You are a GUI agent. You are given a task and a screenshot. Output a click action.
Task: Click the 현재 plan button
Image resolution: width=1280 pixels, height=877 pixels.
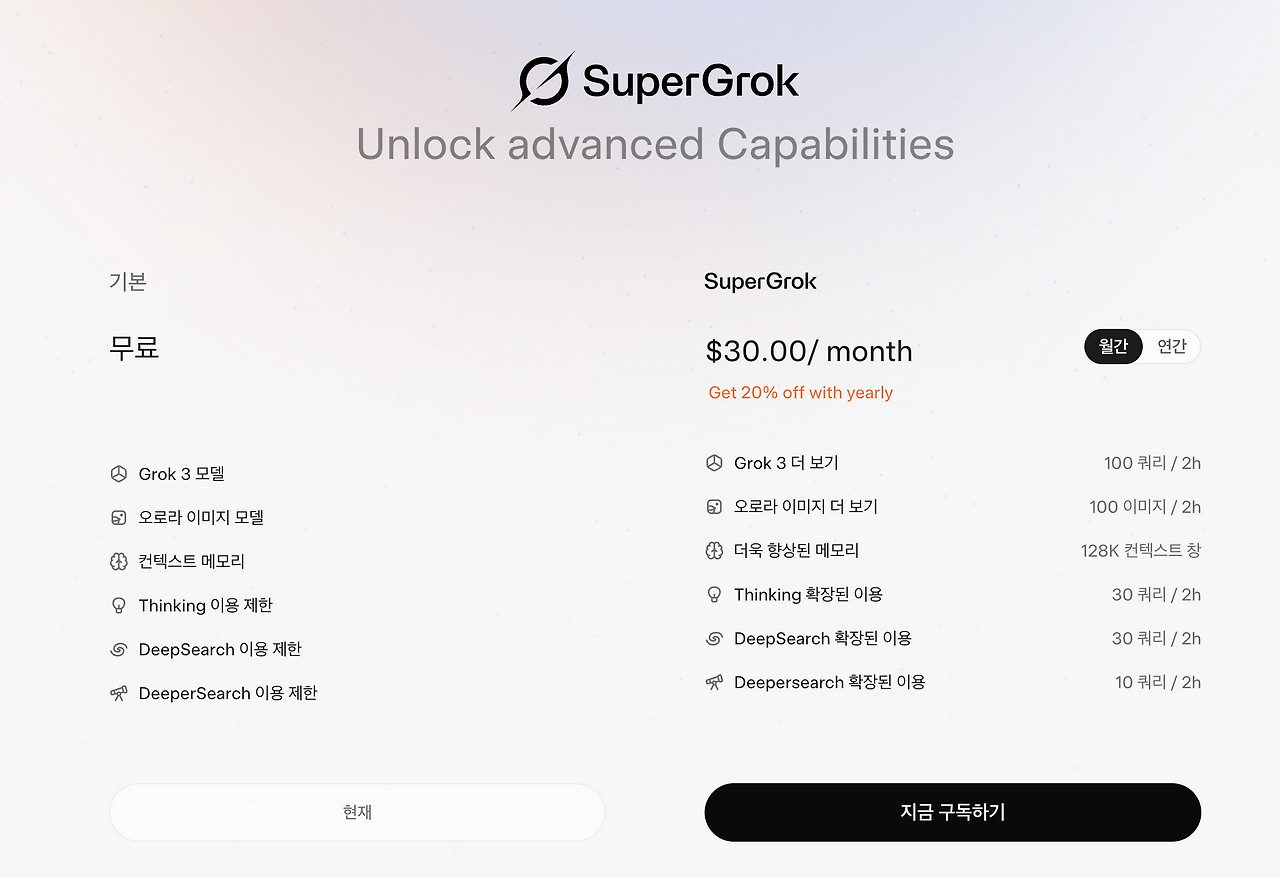[357, 812]
